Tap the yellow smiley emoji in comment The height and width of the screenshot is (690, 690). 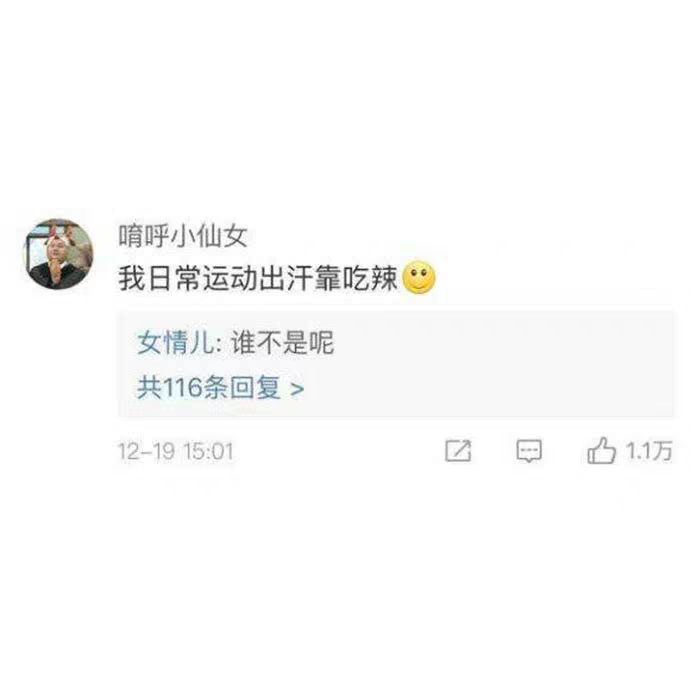coord(419,278)
